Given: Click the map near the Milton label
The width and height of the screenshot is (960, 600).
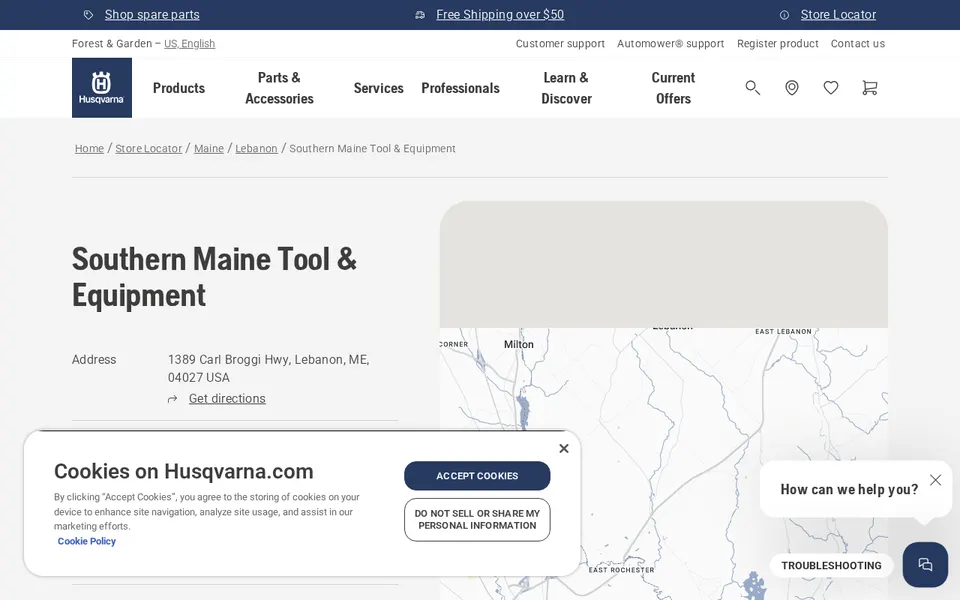Looking at the screenshot, I should (x=519, y=345).
